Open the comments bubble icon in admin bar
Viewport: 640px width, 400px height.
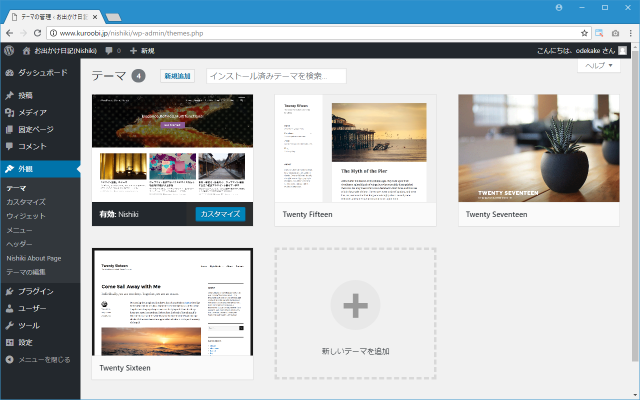[109, 51]
